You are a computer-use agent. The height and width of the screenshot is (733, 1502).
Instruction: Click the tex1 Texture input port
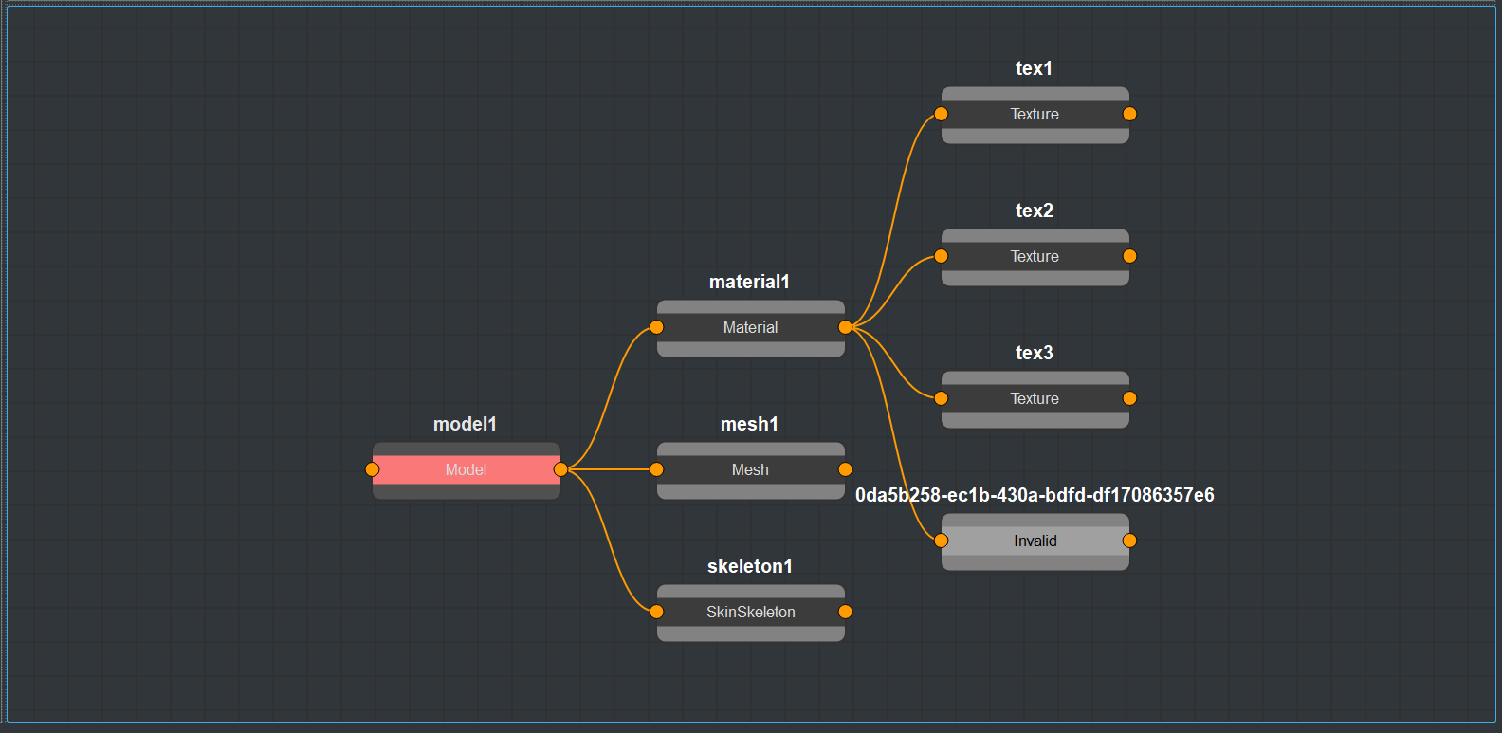(x=941, y=114)
